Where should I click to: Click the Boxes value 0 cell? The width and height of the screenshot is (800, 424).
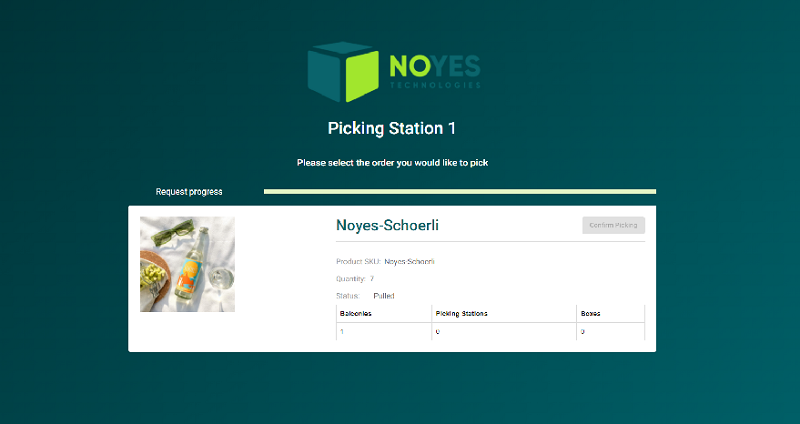click(583, 331)
